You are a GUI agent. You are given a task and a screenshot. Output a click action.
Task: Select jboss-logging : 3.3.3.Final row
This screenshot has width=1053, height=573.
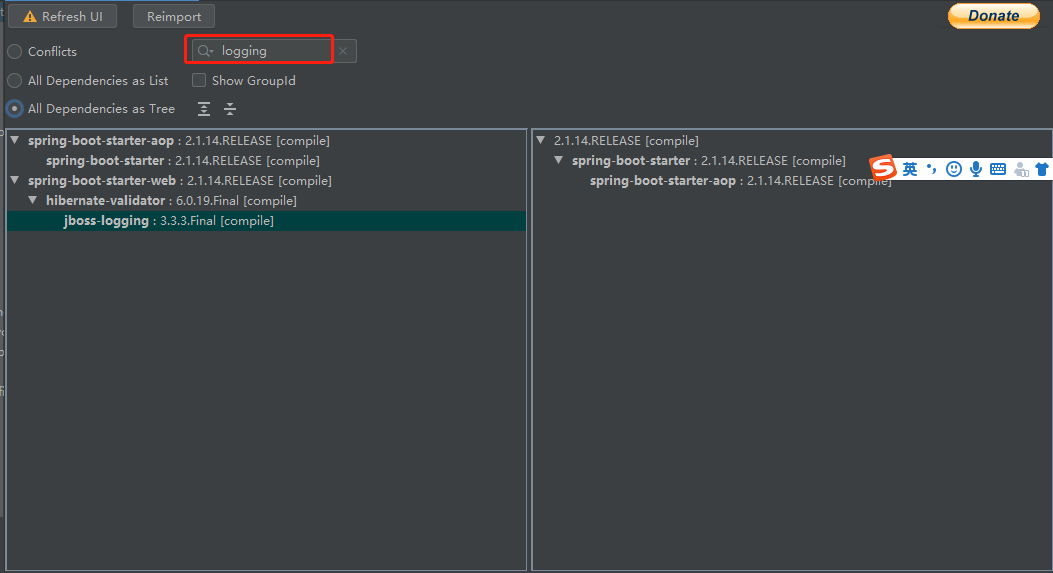[267, 221]
